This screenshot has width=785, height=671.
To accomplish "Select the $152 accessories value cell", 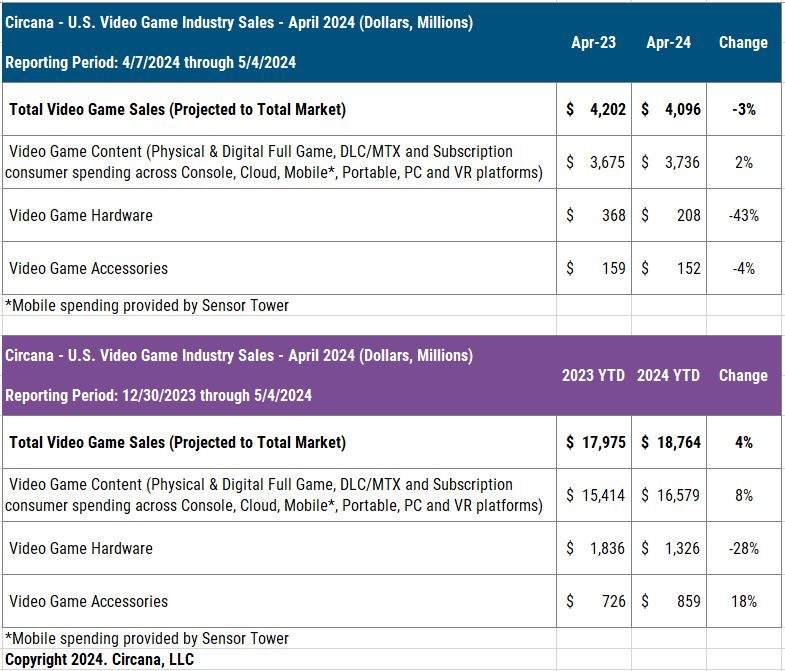I will tap(669, 268).
